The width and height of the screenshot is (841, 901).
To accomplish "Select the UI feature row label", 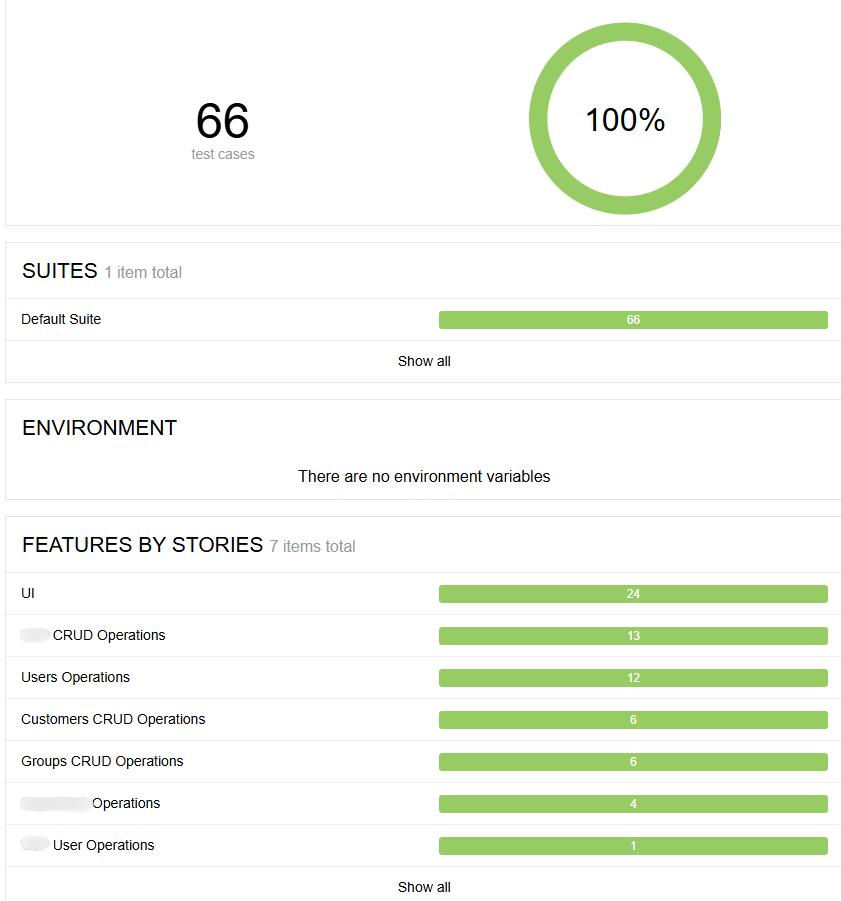I will click(x=28, y=593).
